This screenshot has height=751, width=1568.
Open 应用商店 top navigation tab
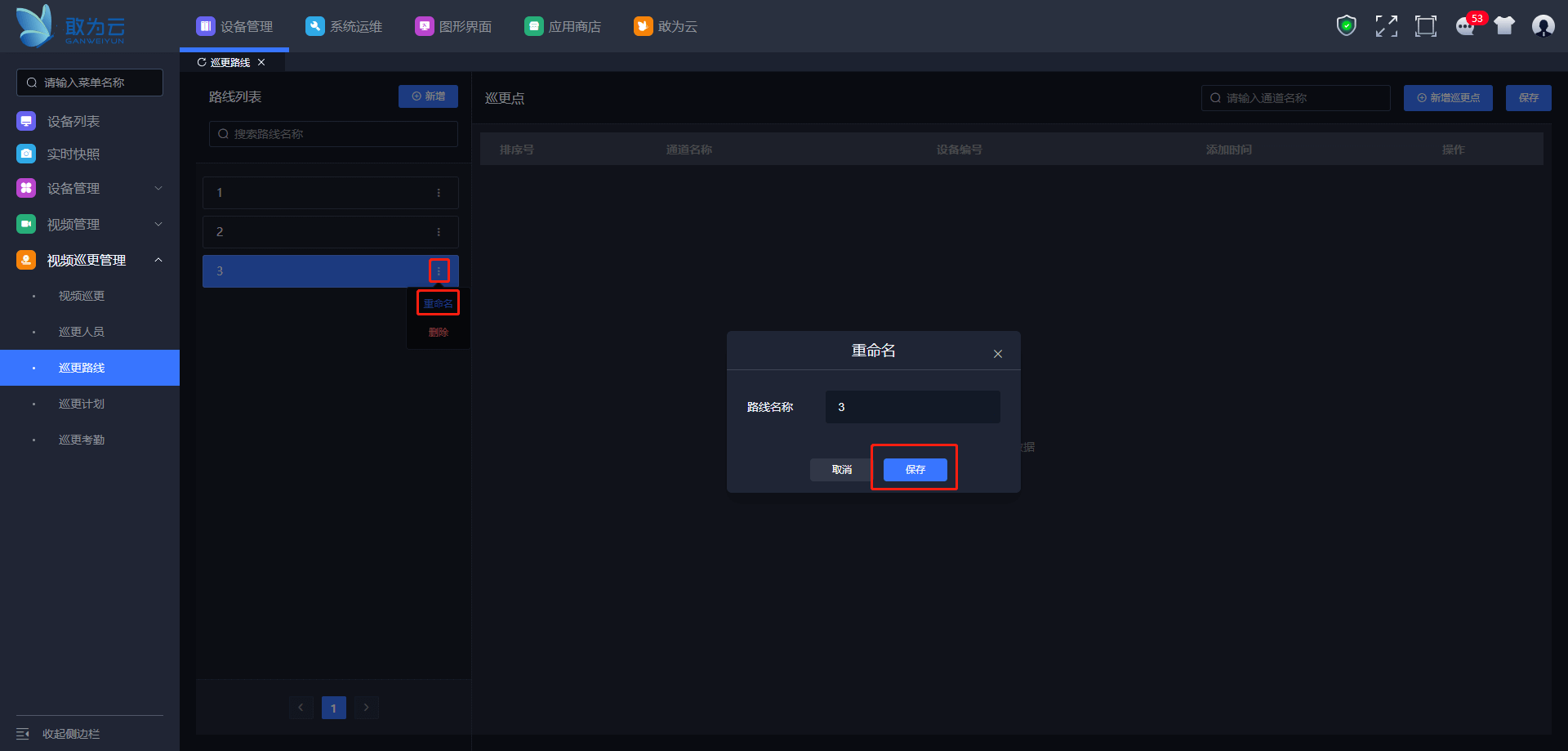(x=563, y=26)
